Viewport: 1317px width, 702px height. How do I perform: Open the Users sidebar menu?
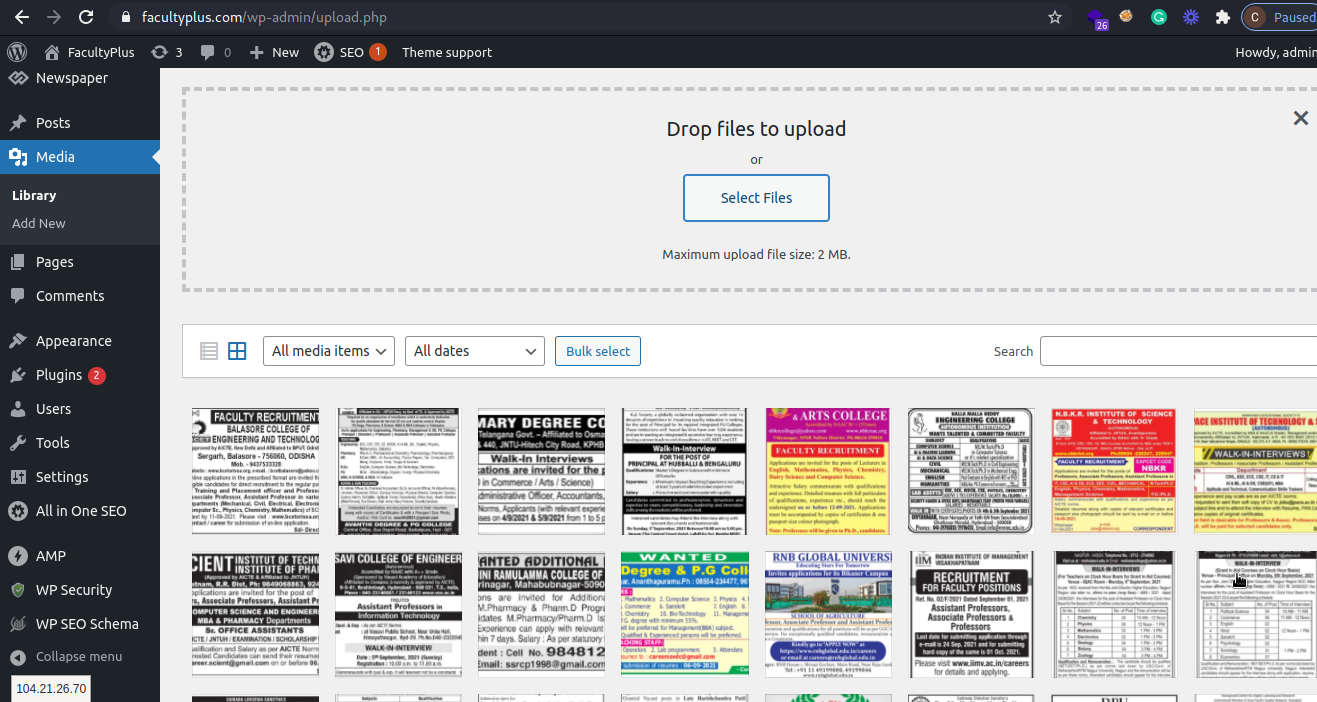(x=80, y=409)
